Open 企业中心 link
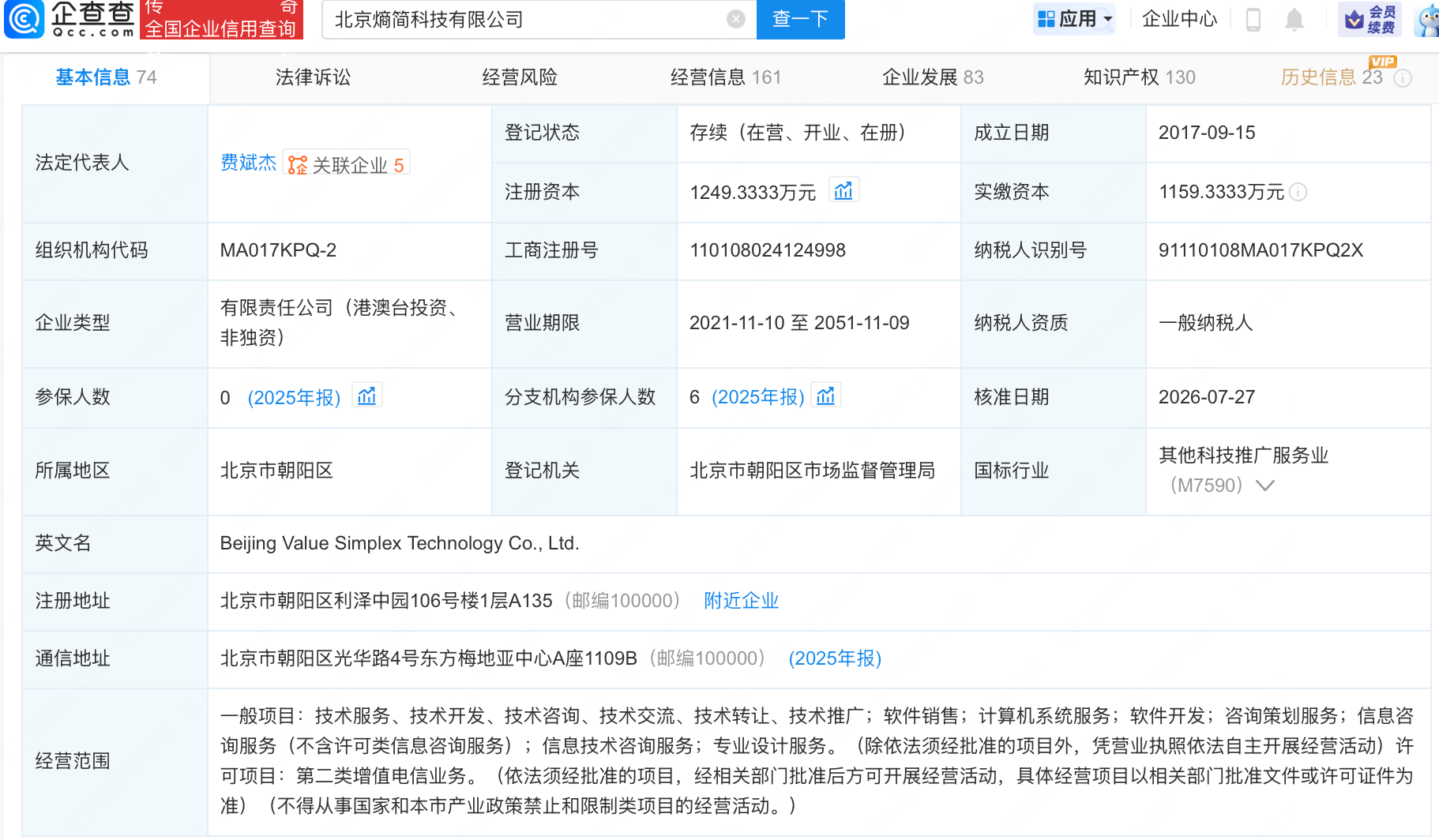Viewport: 1439px width, 840px height. [x=1179, y=19]
